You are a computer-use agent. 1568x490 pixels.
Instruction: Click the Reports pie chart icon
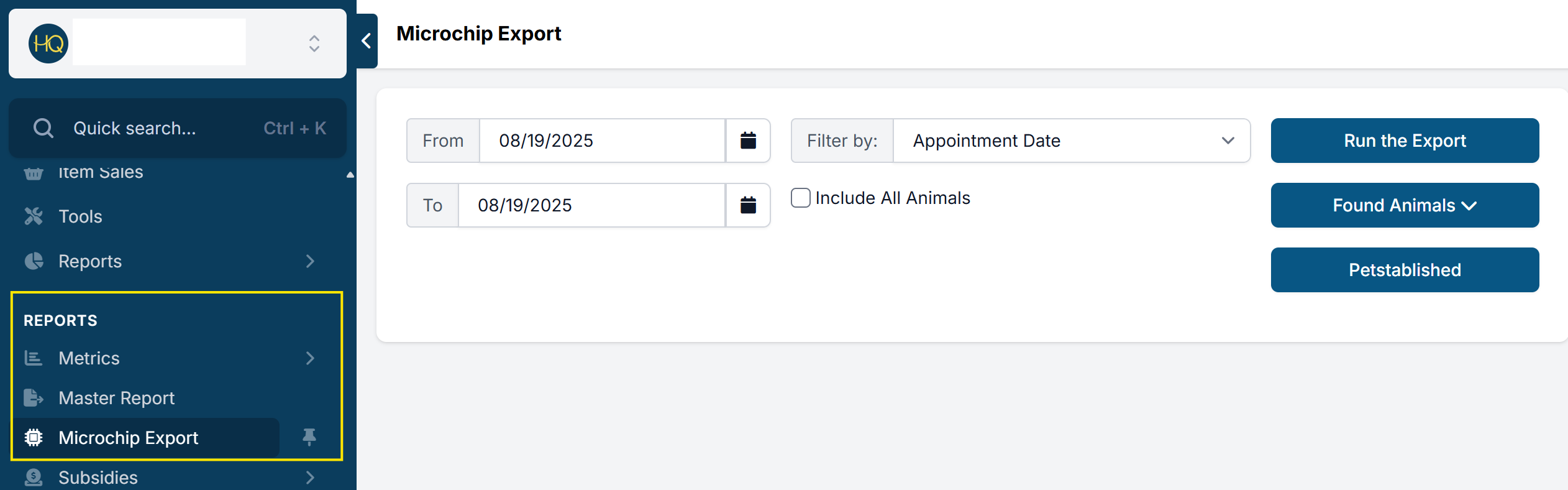[x=34, y=261]
